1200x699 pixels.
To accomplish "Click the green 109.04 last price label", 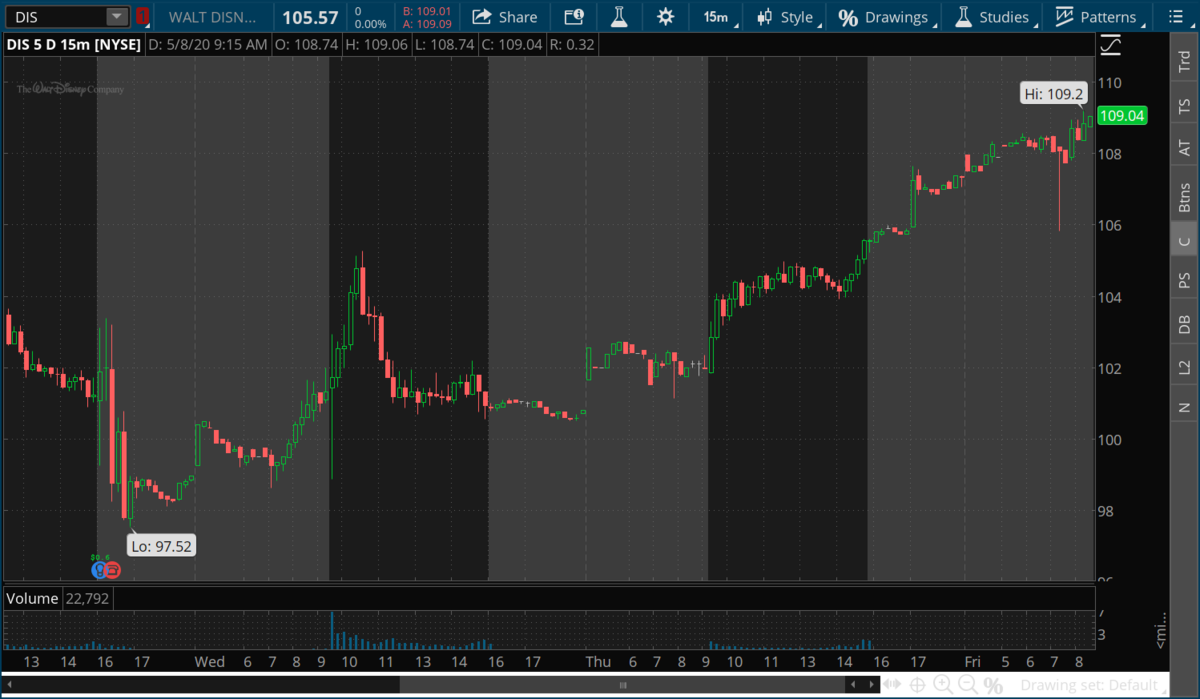I will (1122, 116).
